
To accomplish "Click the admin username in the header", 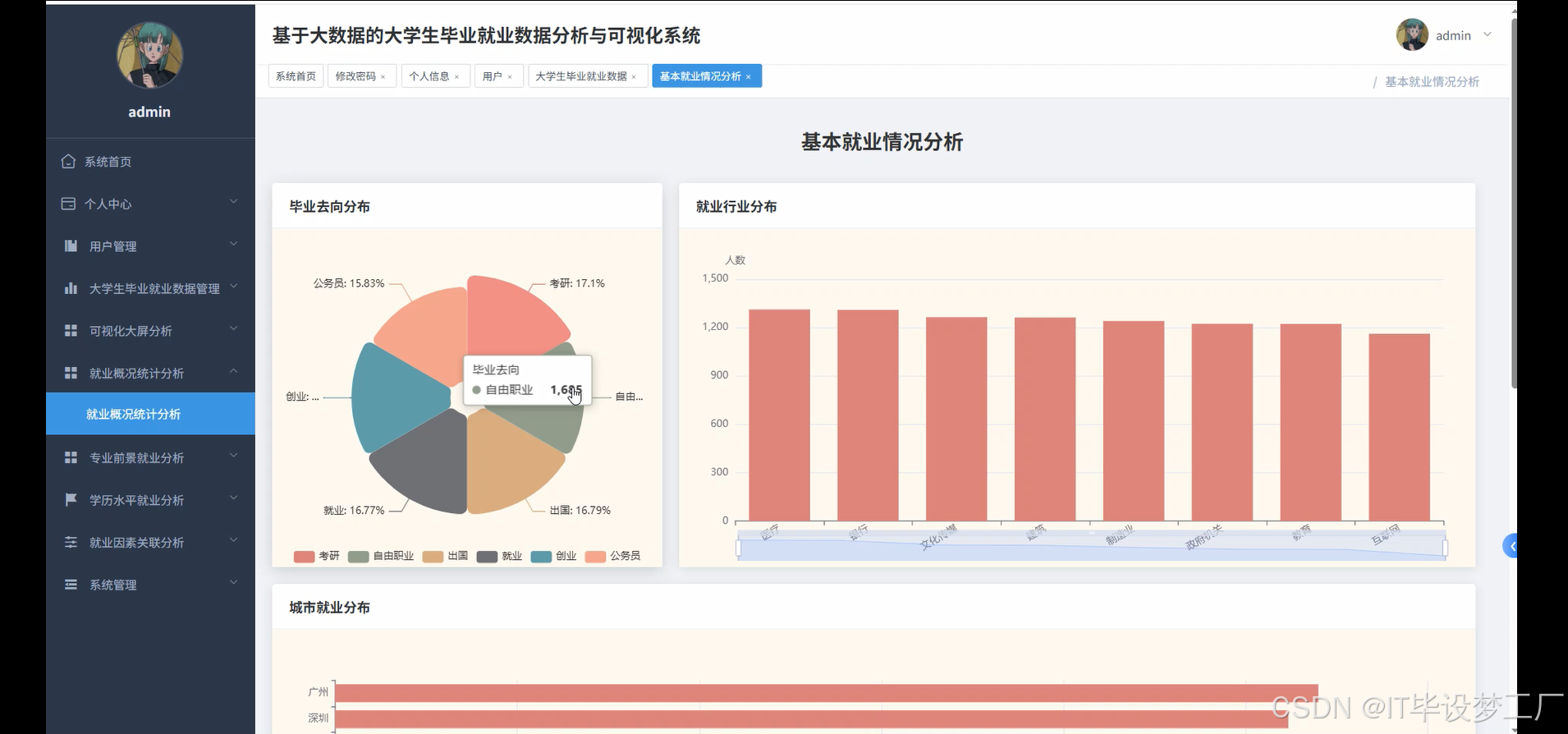I will tap(1453, 35).
